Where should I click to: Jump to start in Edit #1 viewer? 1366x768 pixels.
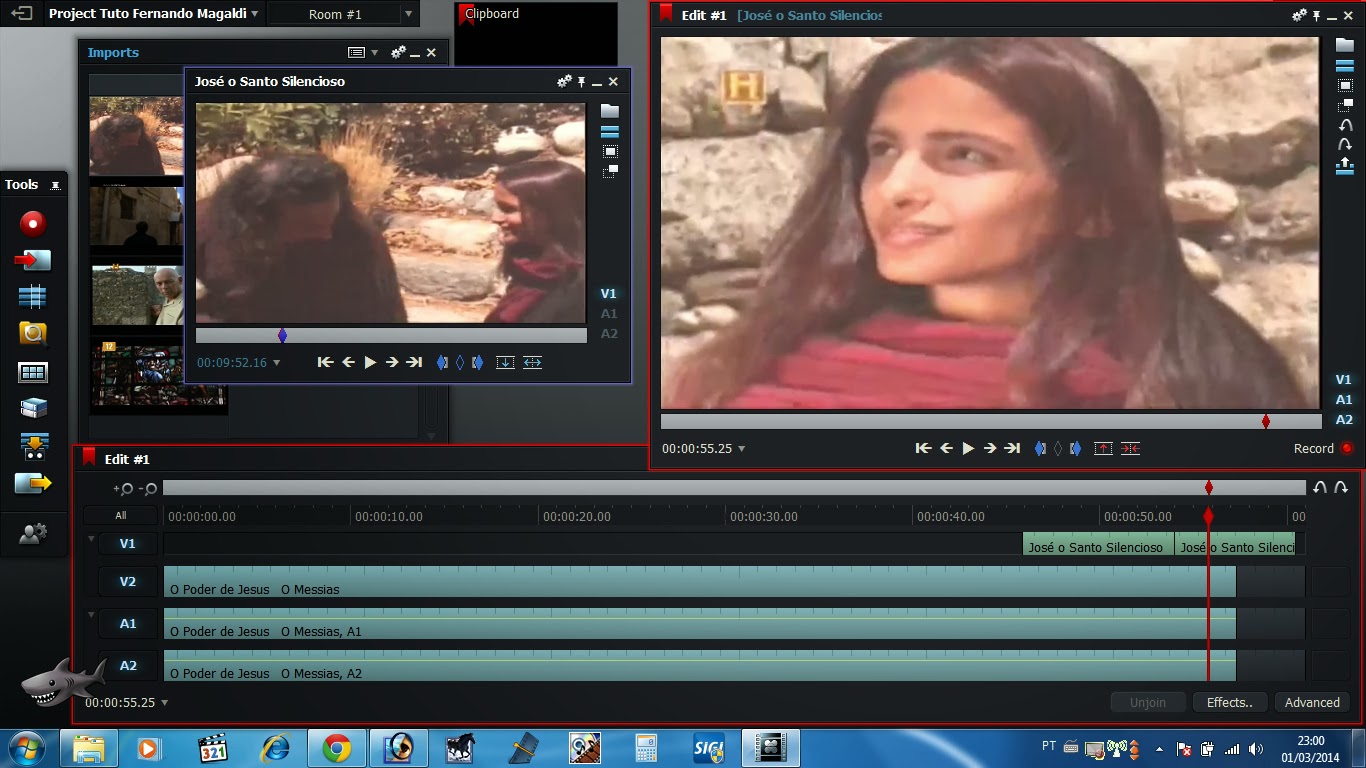[x=923, y=448]
